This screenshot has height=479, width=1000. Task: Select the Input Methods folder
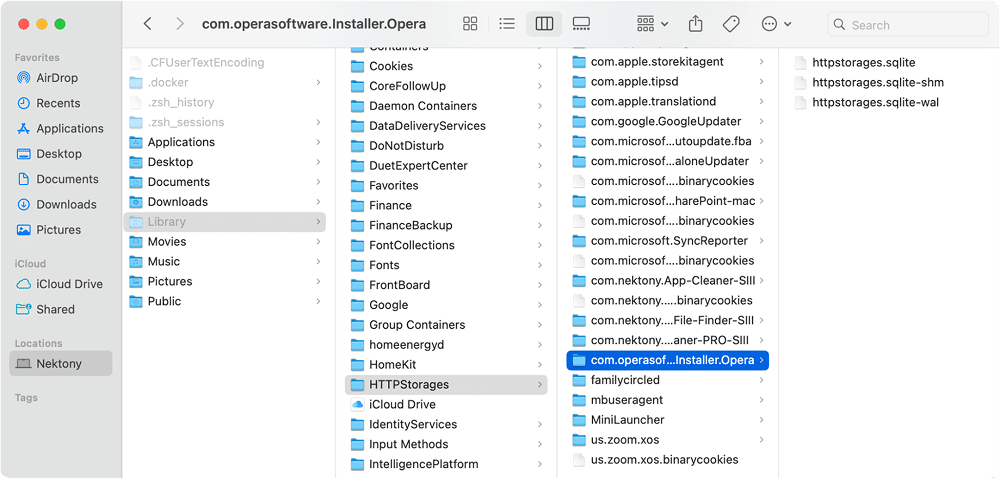[446, 445]
